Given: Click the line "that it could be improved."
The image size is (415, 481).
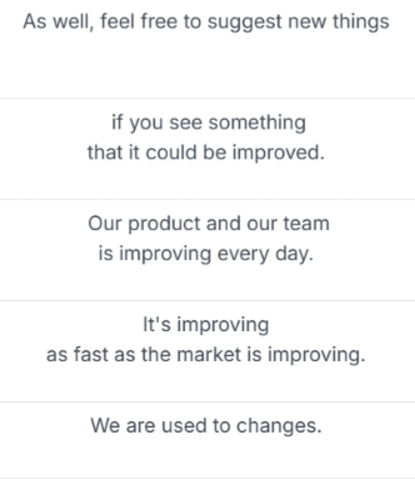Looking at the screenshot, I should tap(206, 153).
